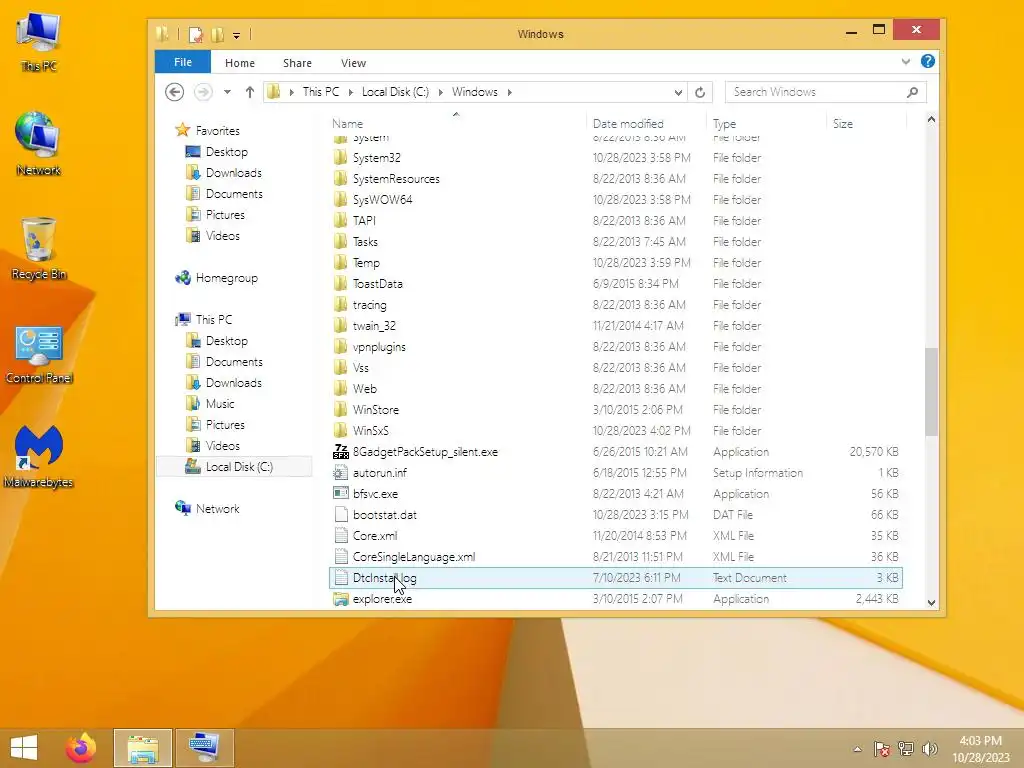Open address bar history dropdown
This screenshot has height=768, width=1024.
tap(679, 93)
